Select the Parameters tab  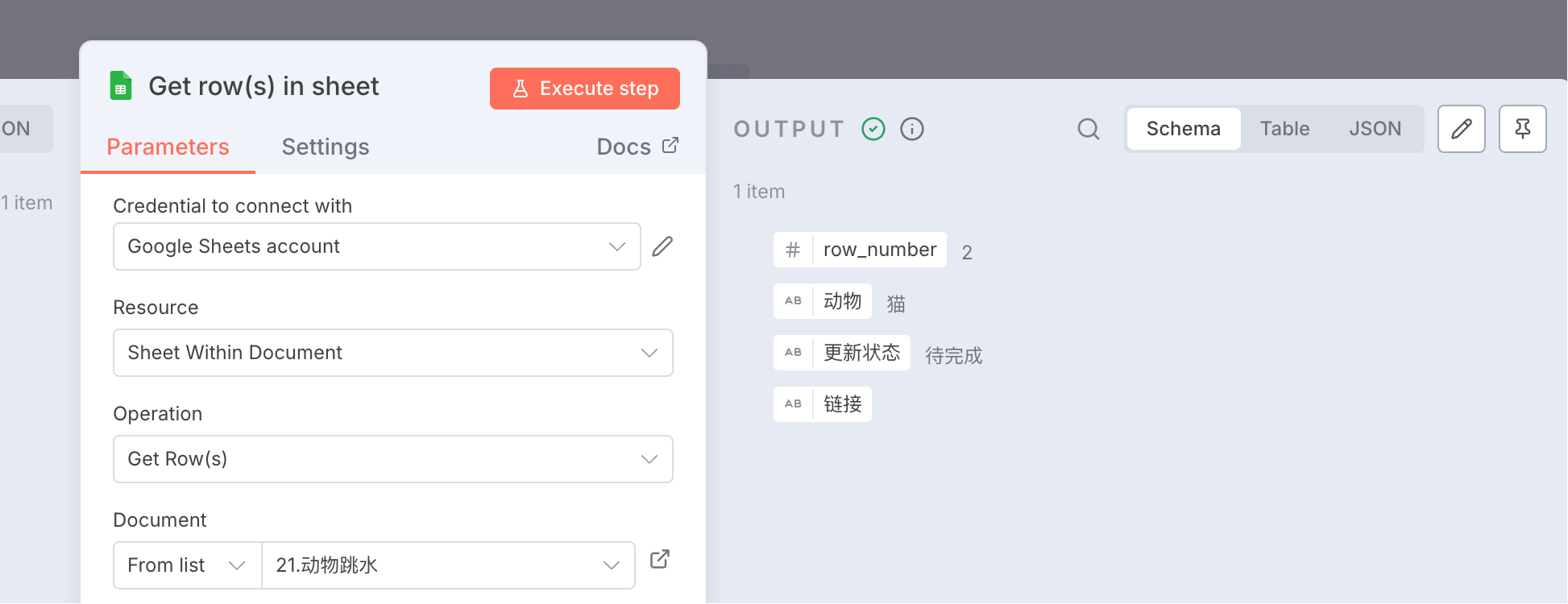tap(168, 147)
